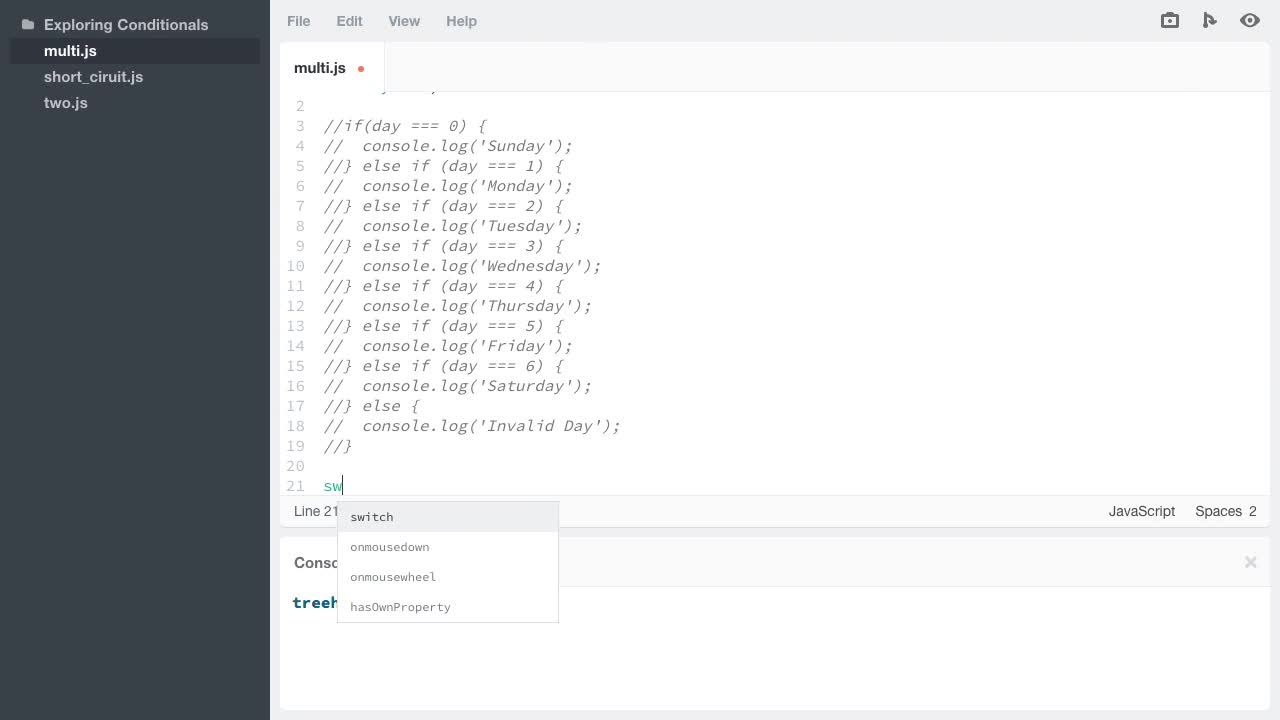Open the Edit menu
The width and height of the screenshot is (1280, 720).
point(349,20)
